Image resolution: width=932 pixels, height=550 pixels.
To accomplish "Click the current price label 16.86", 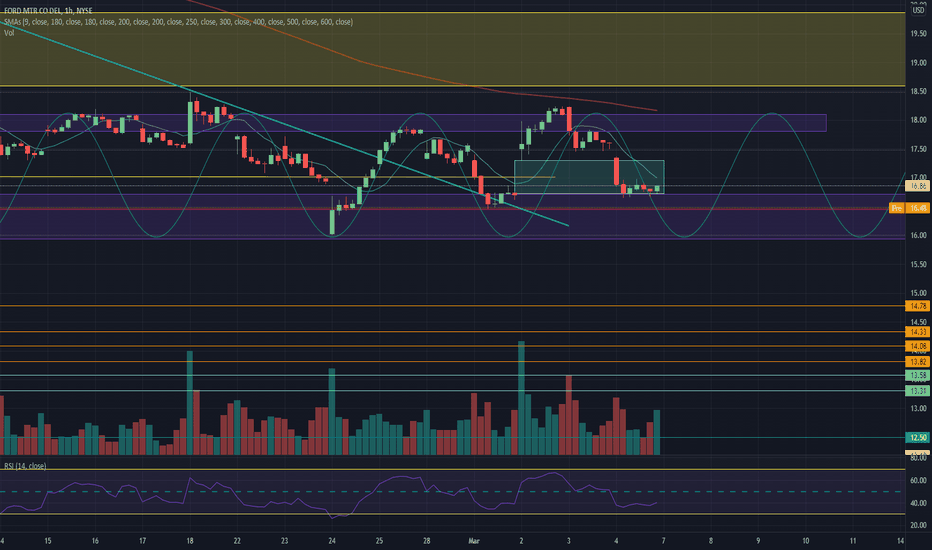I will coord(918,186).
